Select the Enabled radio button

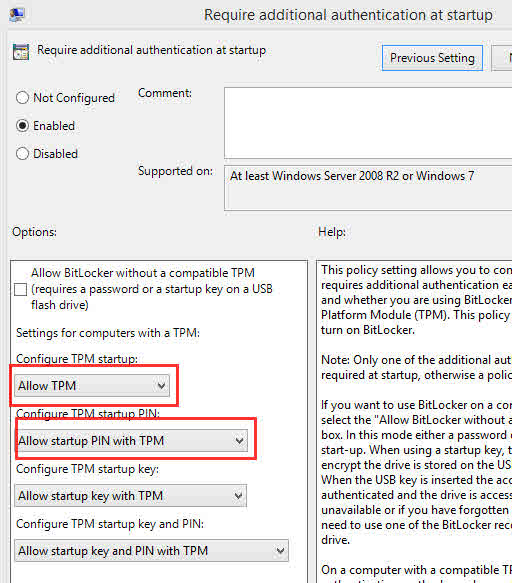(x=22, y=126)
